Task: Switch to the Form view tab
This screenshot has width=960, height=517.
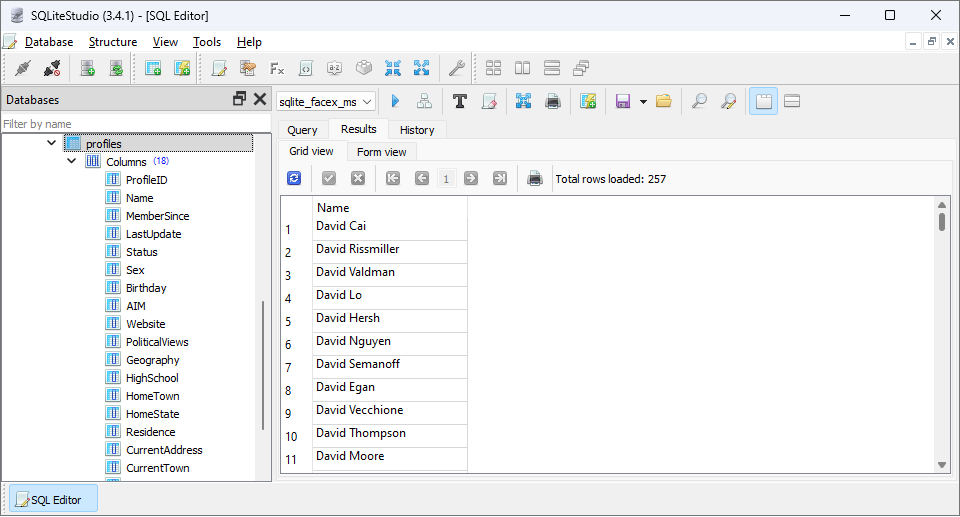Action: 381,152
